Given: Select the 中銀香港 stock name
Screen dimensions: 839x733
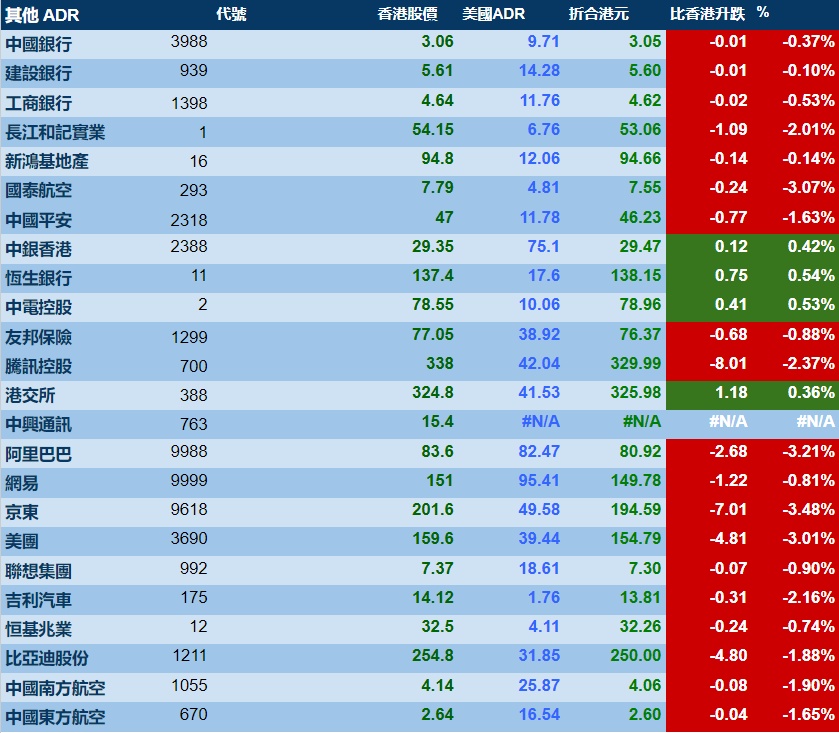Looking at the screenshot, I should click(x=39, y=249).
